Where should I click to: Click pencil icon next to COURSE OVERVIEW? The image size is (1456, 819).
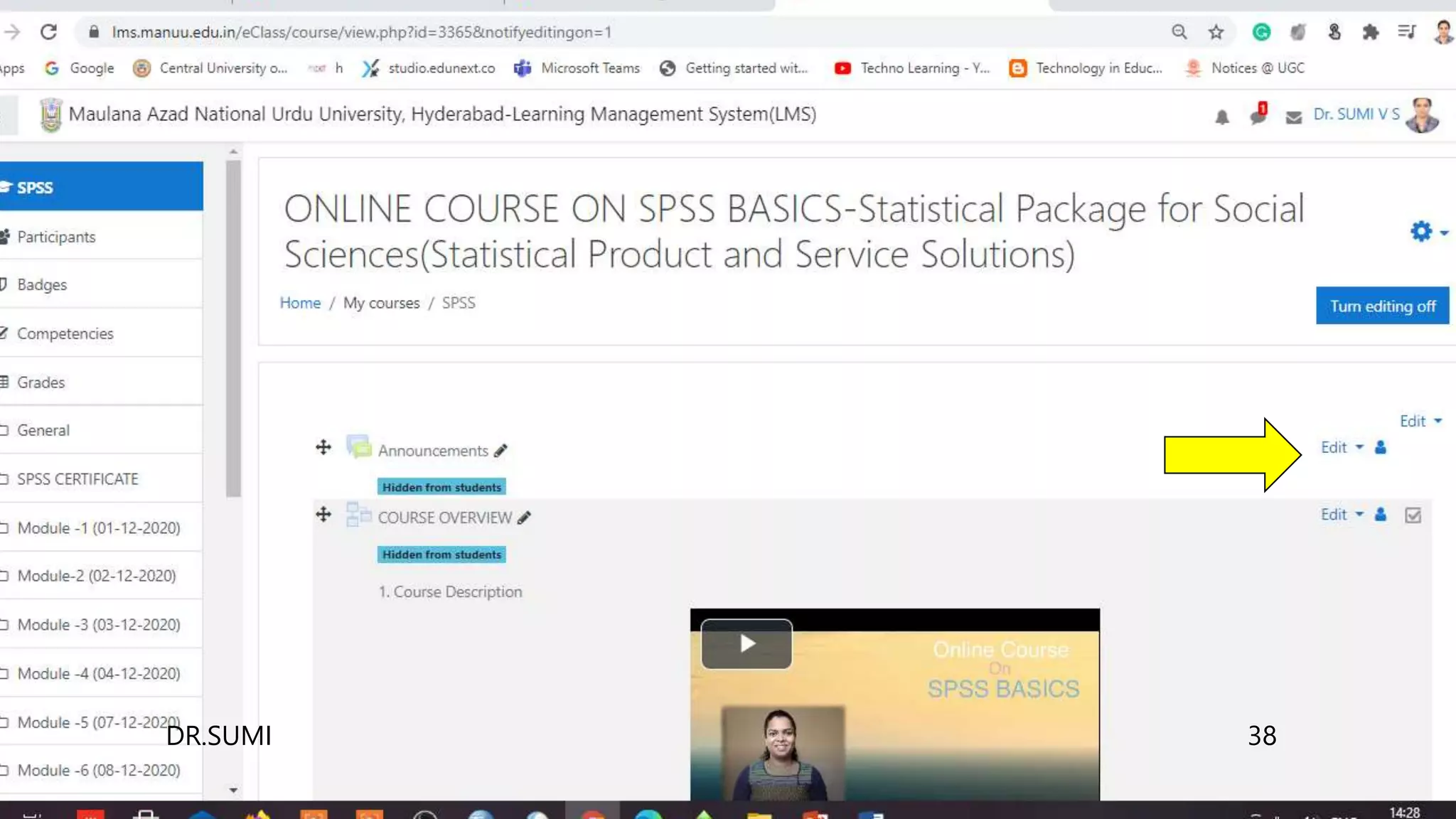524,518
